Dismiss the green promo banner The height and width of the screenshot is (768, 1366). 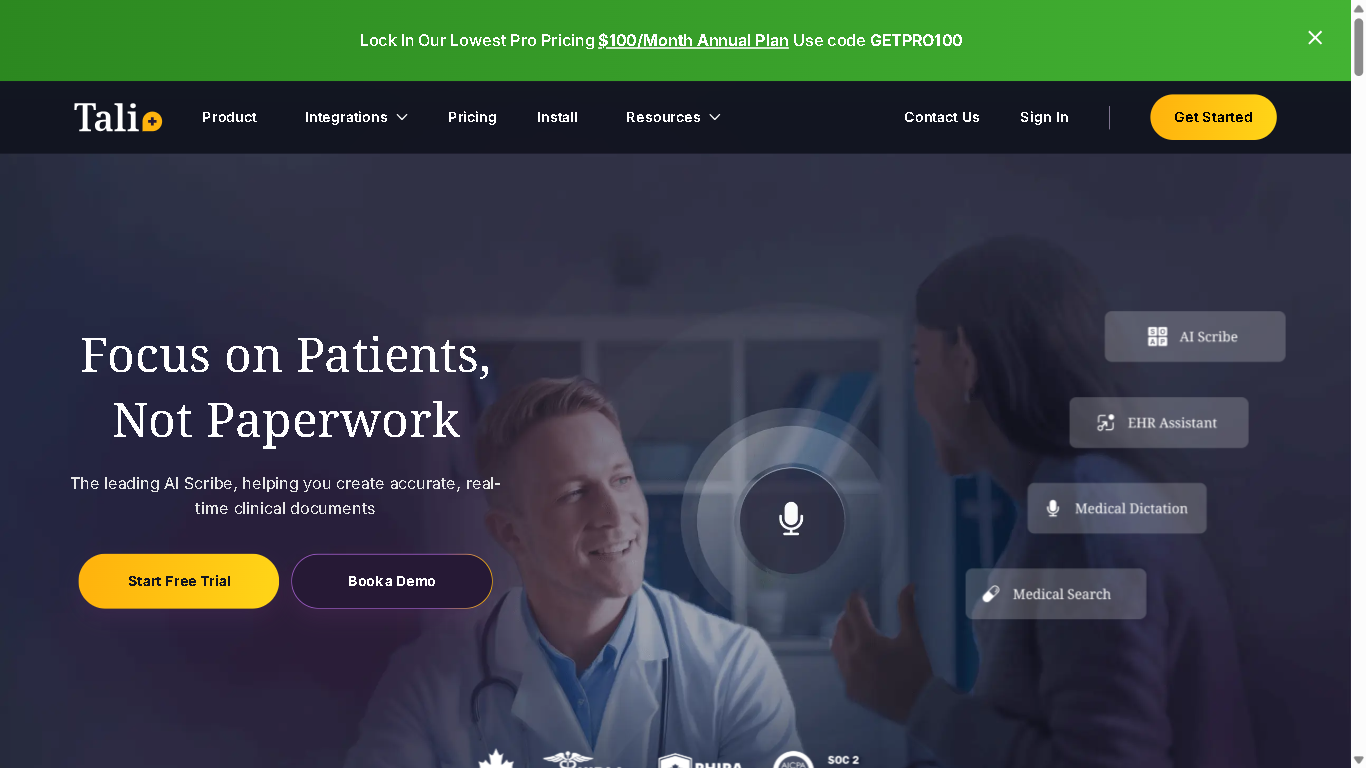pos(1315,38)
